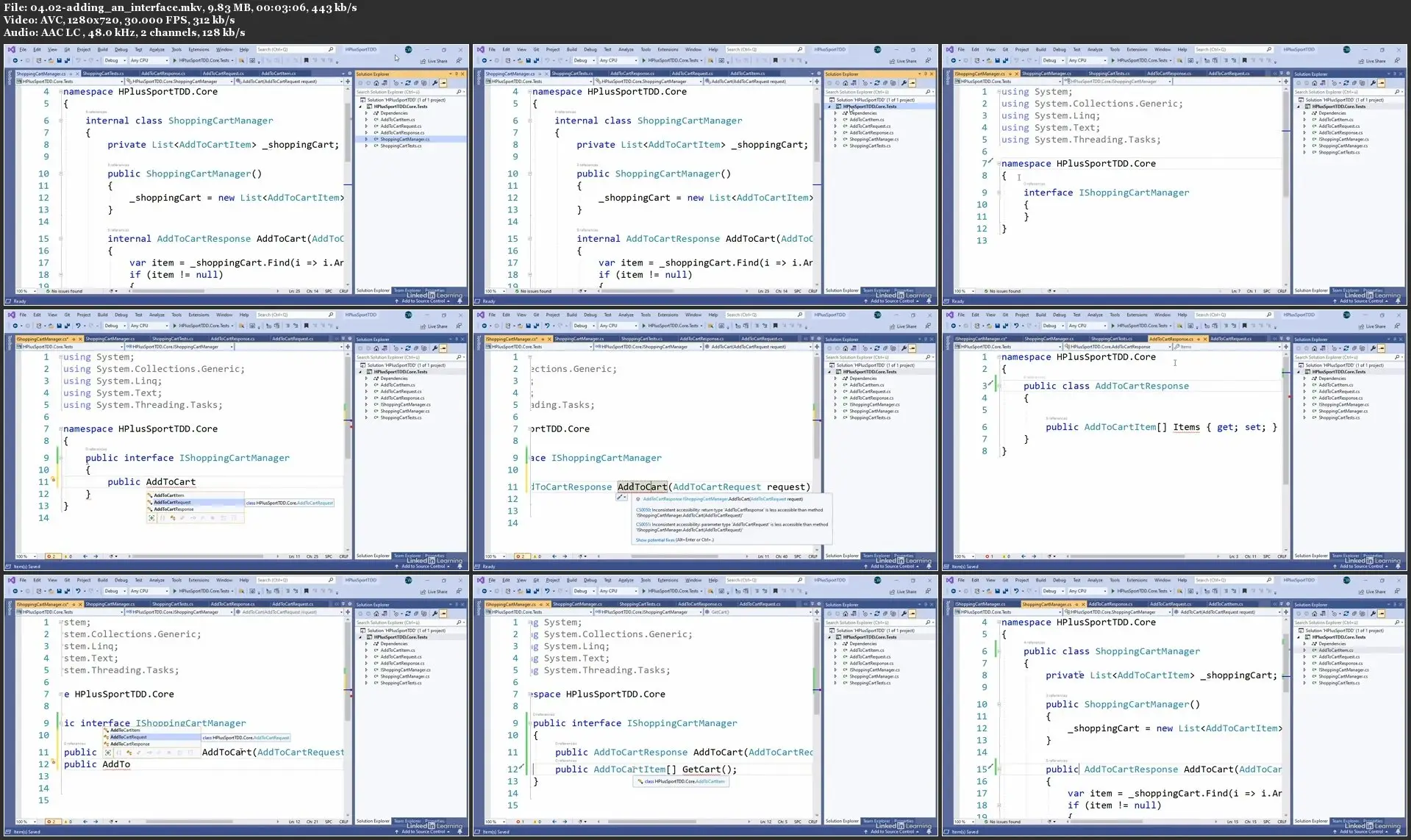In the public ShoppingCartManager class frame, click Open File icon
The width and height of the screenshot is (1411, 840).
click(990, 591)
